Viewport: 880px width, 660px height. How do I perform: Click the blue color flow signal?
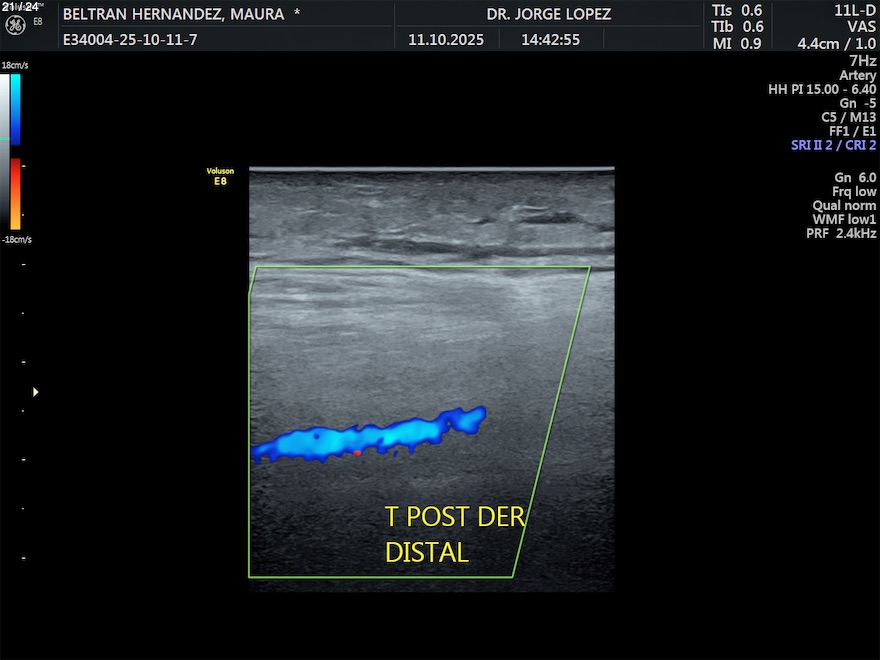(x=370, y=436)
